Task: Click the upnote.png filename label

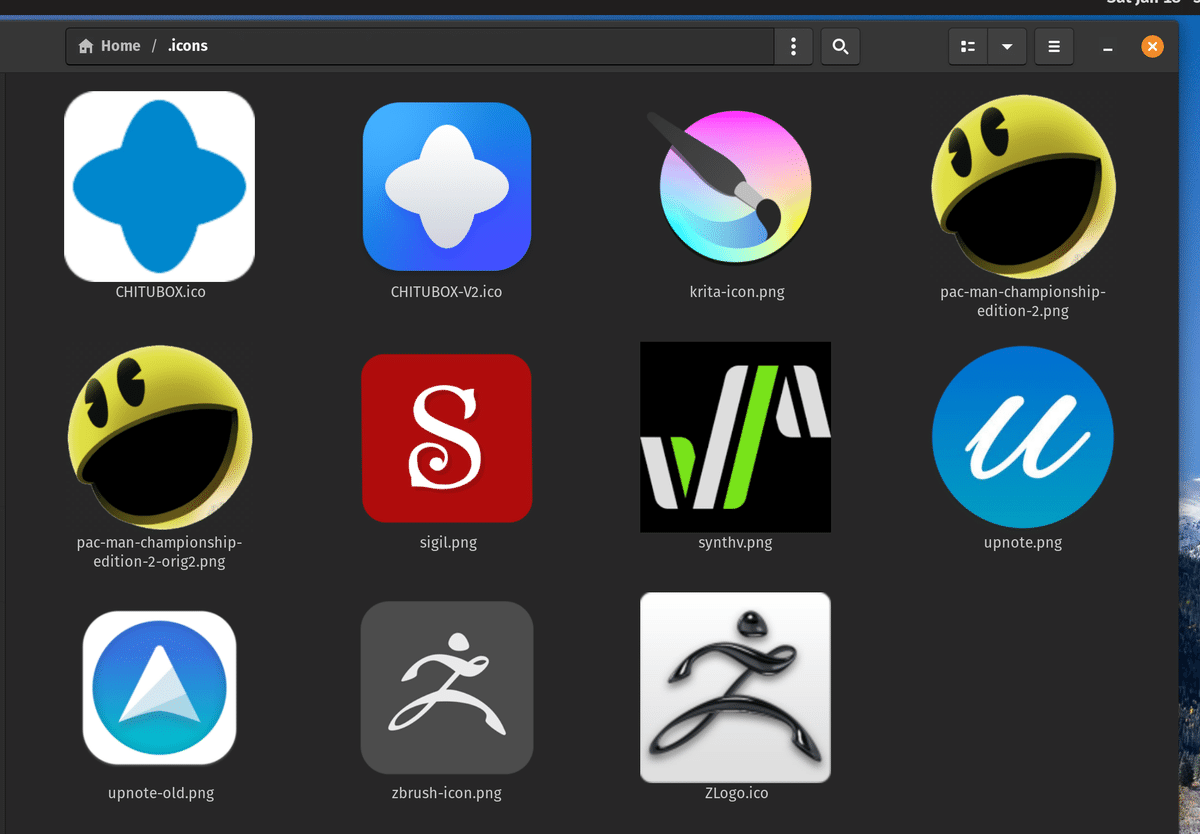Action: 1022,543
